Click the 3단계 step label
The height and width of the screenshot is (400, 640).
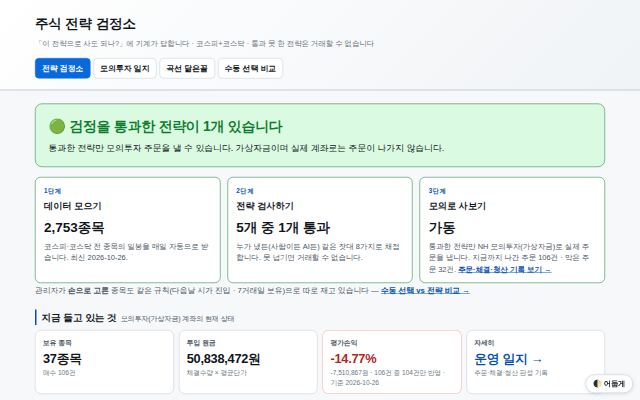[x=437, y=191]
